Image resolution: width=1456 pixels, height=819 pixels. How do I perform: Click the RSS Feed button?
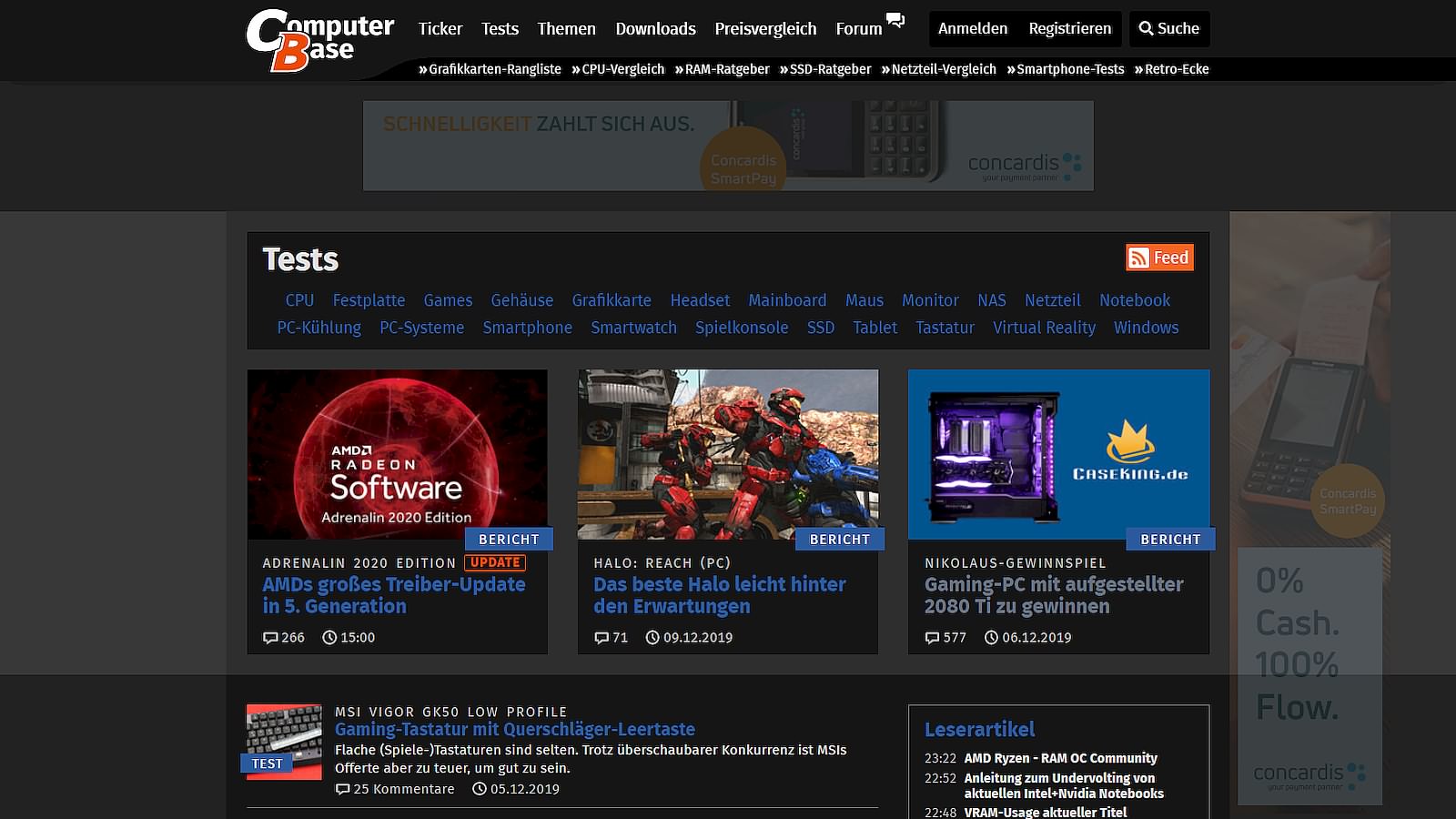tap(1159, 258)
